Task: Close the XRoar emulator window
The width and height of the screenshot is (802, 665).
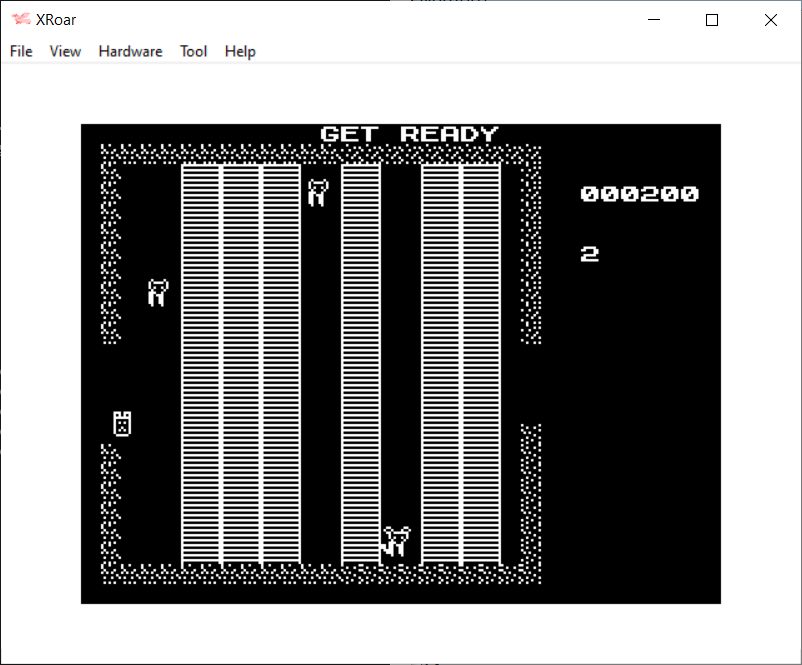Action: [x=770, y=20]
